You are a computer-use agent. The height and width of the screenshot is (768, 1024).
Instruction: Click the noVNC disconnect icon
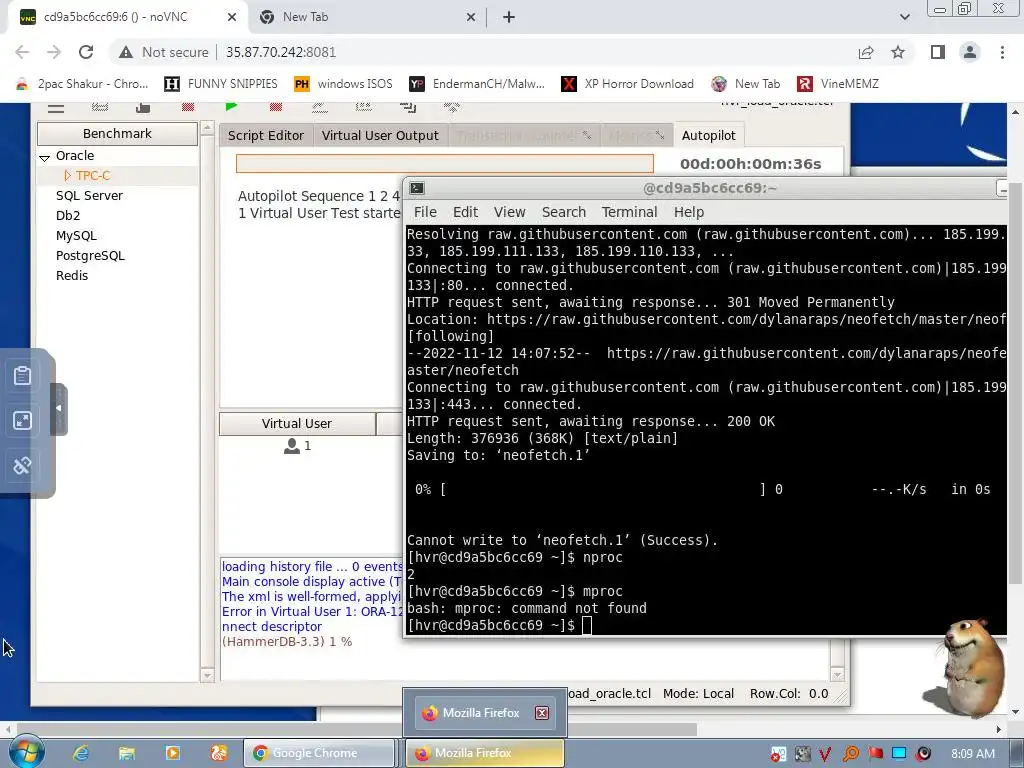[22, 466]
